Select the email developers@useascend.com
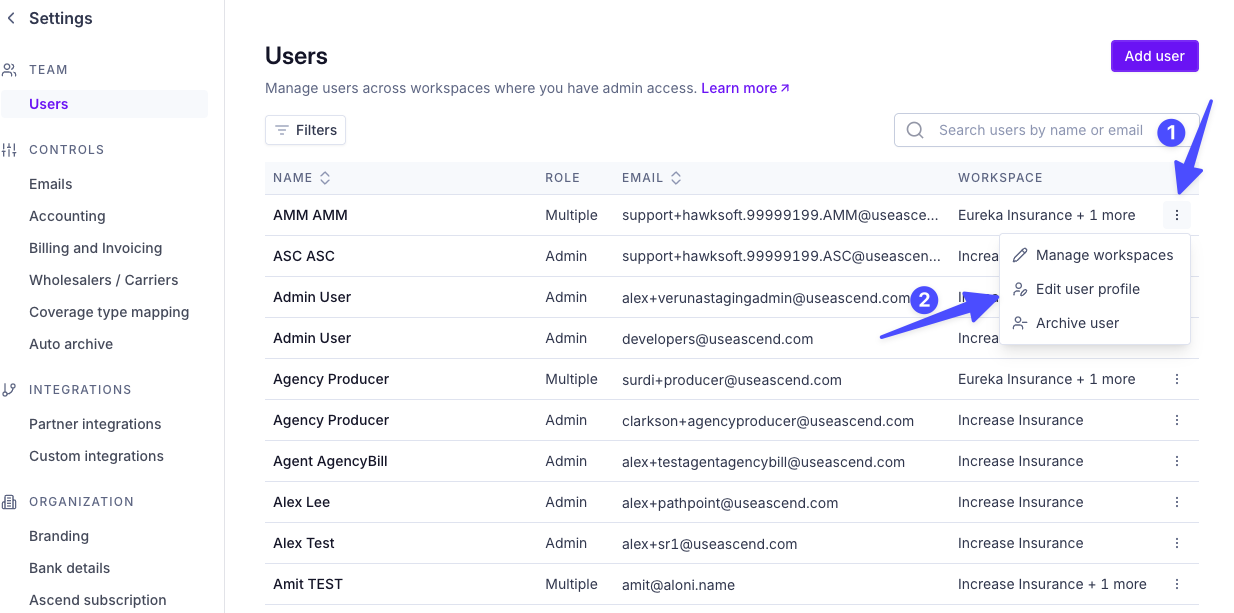The image size is (1234, 613). (x=717, y=338)
